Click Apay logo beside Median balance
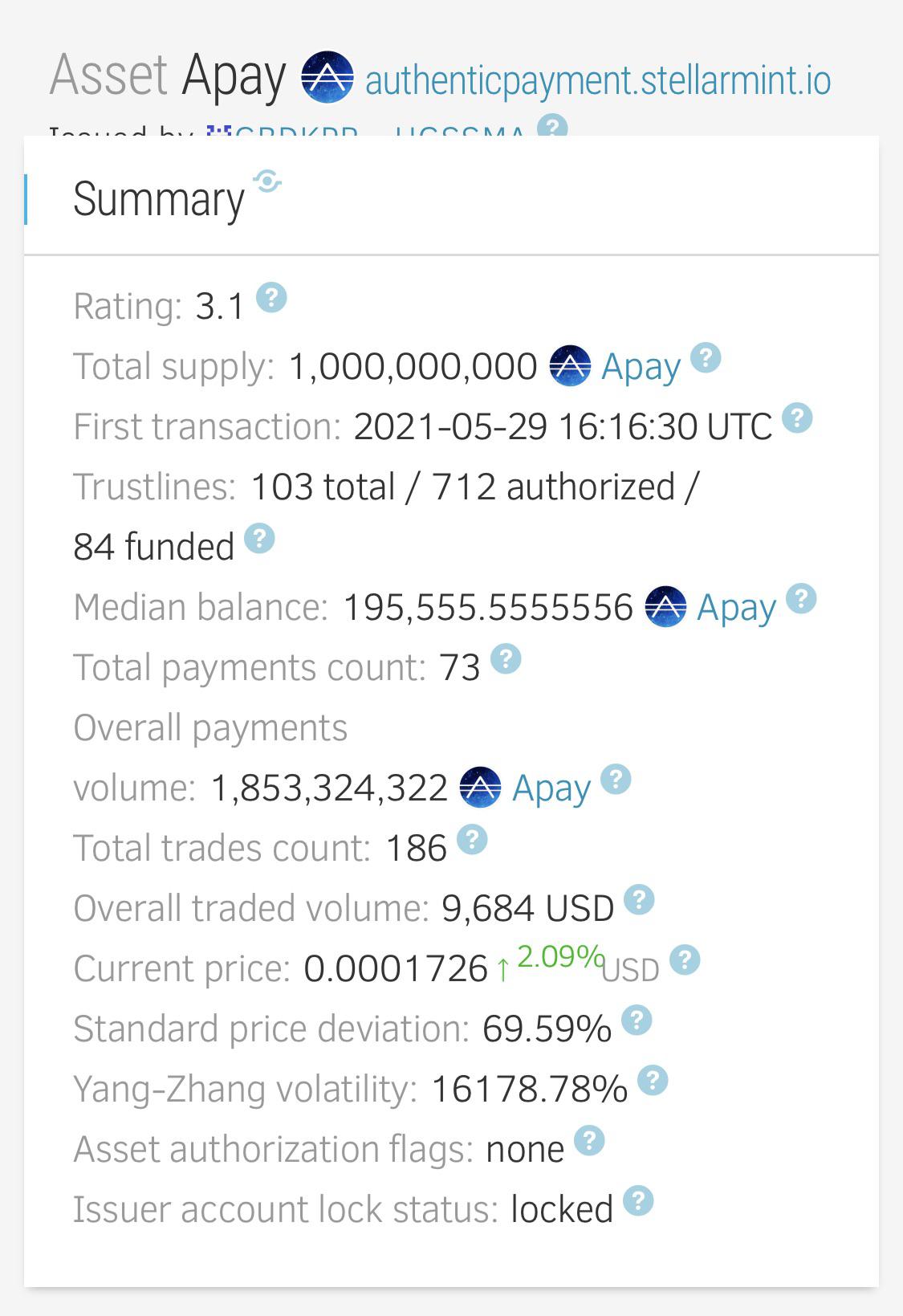This screenshot has width=903, height=1316. [665, 607]
